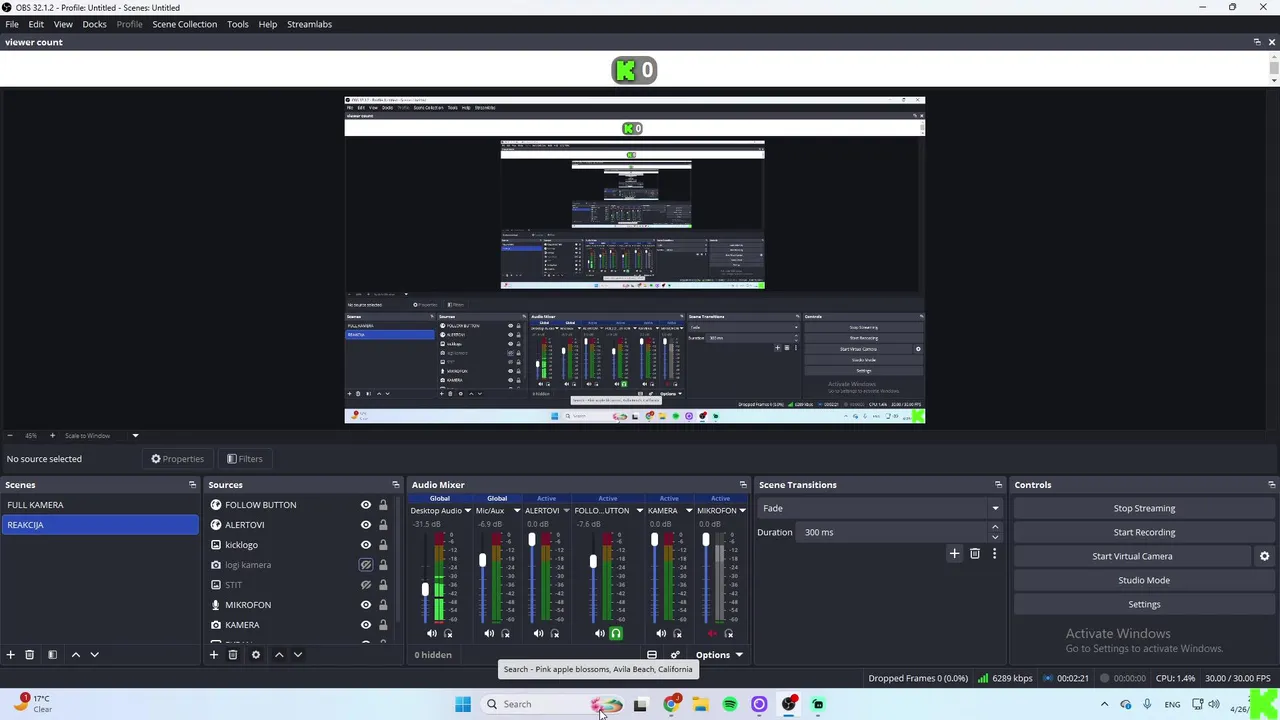Unmute the MIKROFON channel
Viewport: 1280px width, 720px height.
click(712, 633)
